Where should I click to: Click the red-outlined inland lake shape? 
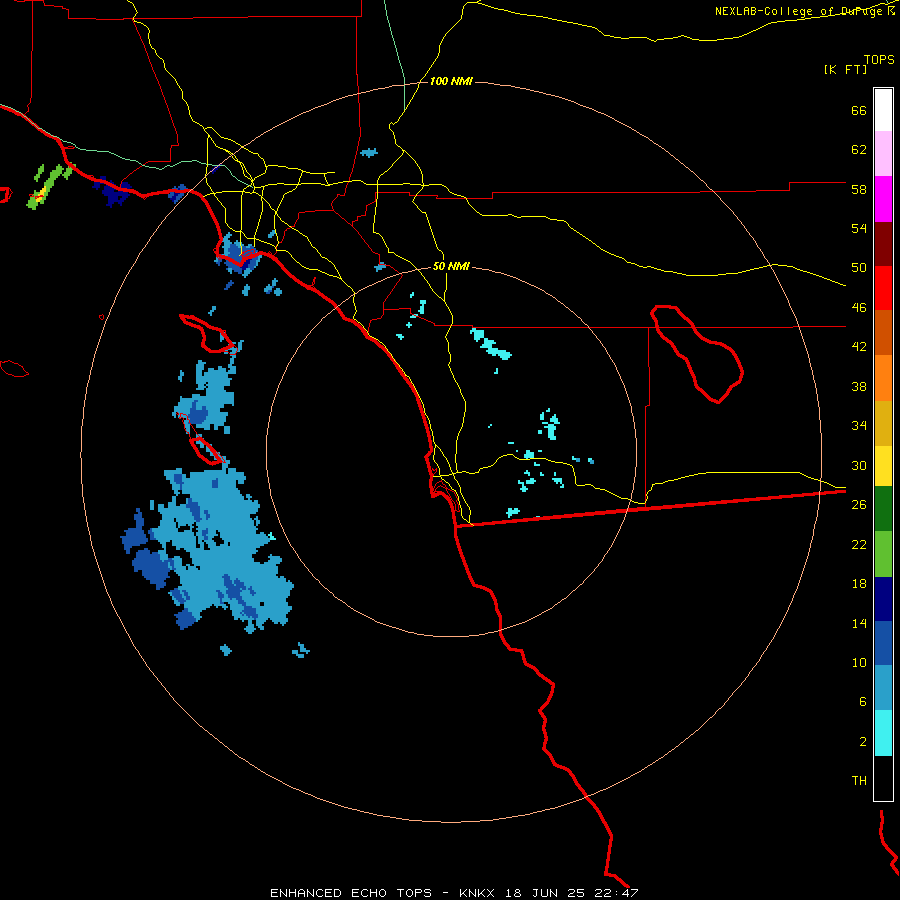click(696, 354)
